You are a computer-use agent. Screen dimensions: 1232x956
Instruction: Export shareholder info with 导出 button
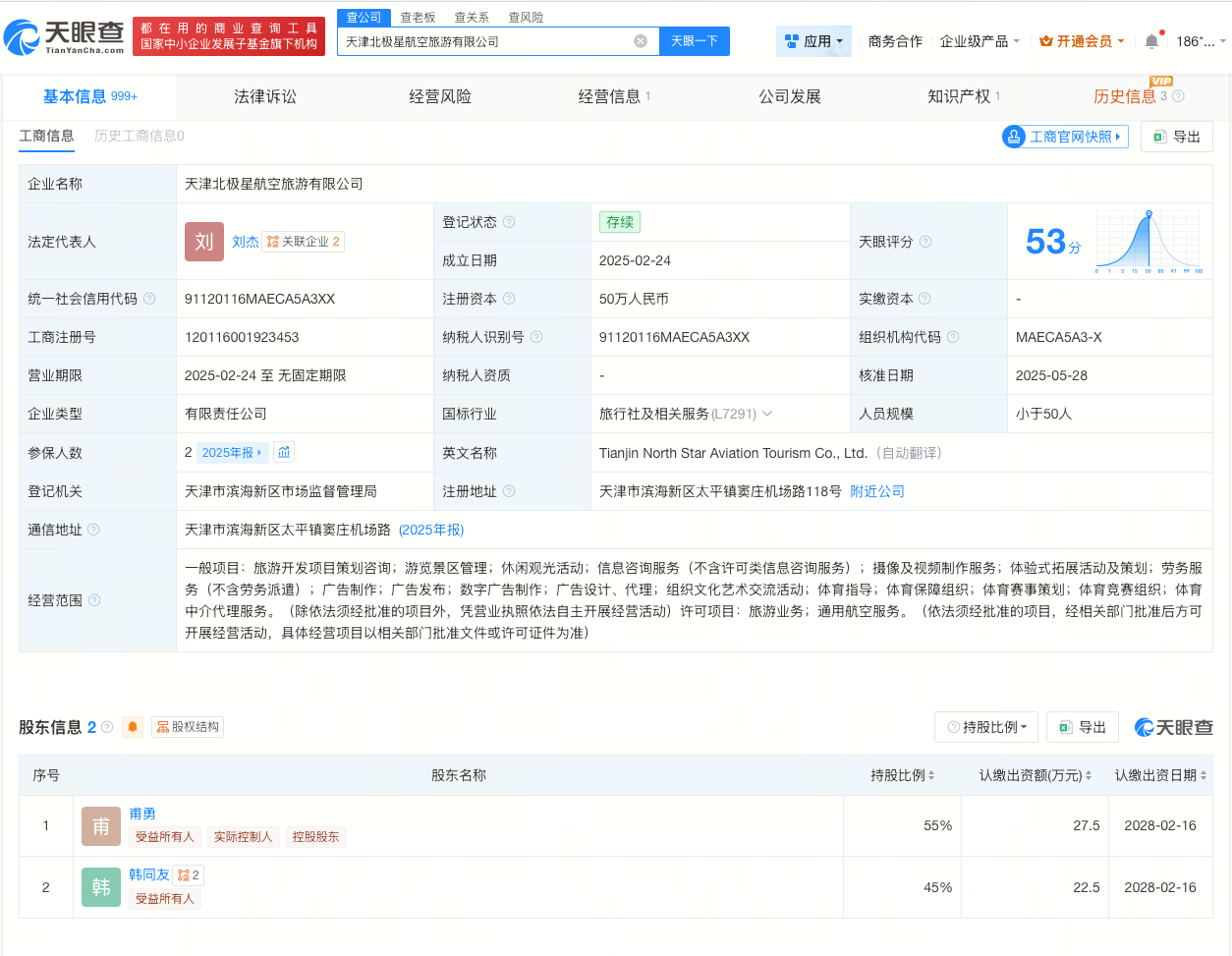(x=1083, y=727)
